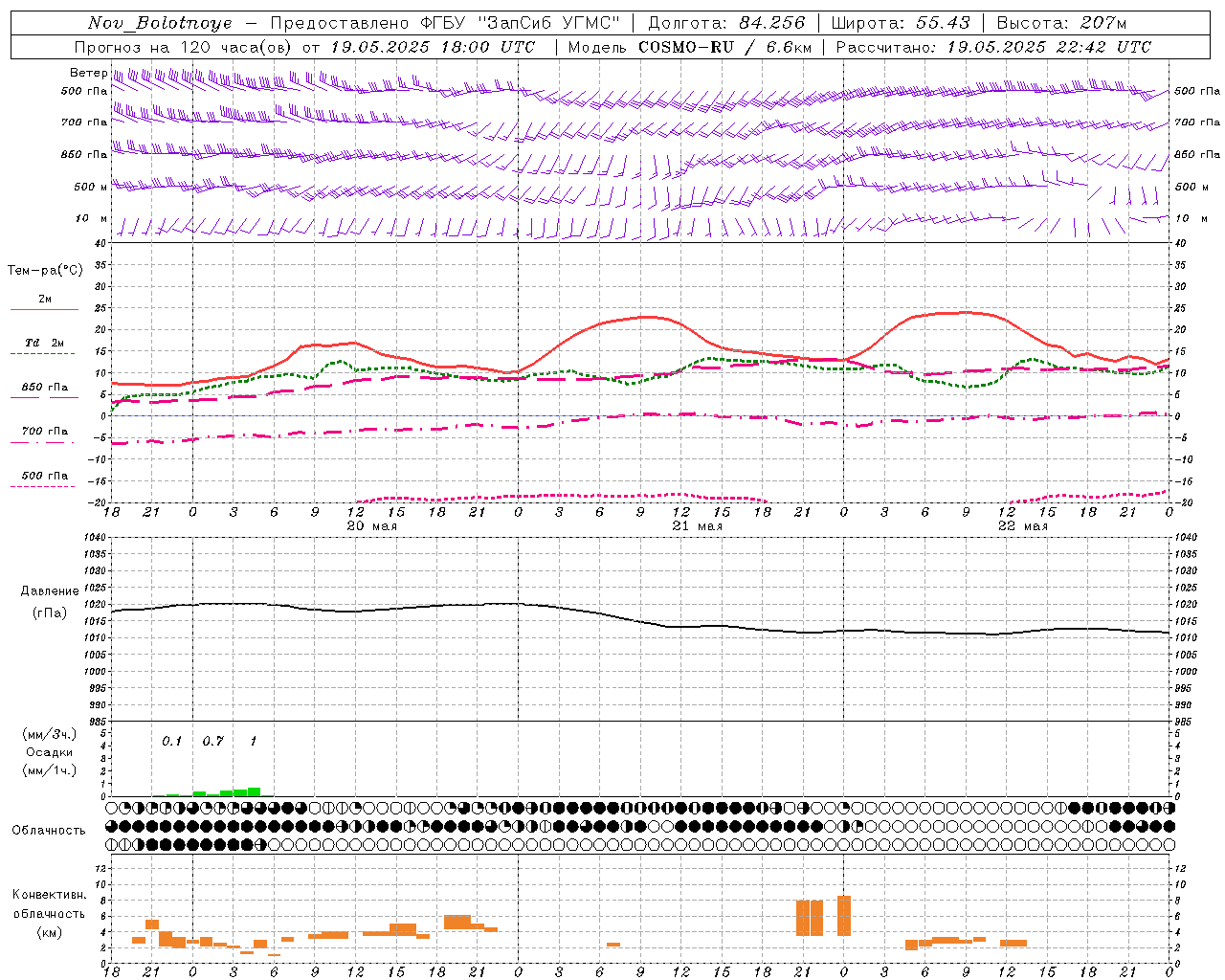This screenshot has width=1225, height=980.
Task: Click the 'Облачность' cloud cover label
Action: pos(49,831)
